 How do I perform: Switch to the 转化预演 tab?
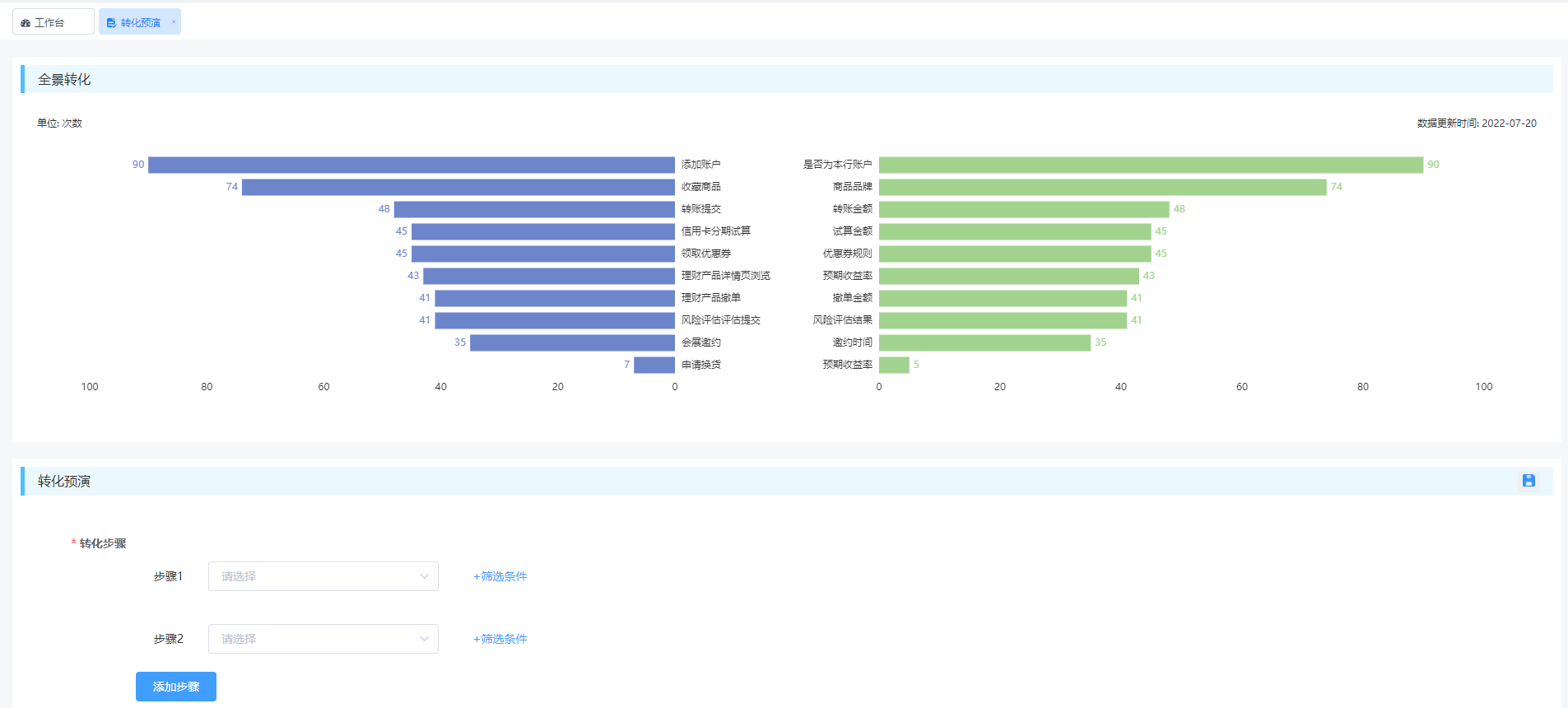pyautogui.click(x=139, y=22)
